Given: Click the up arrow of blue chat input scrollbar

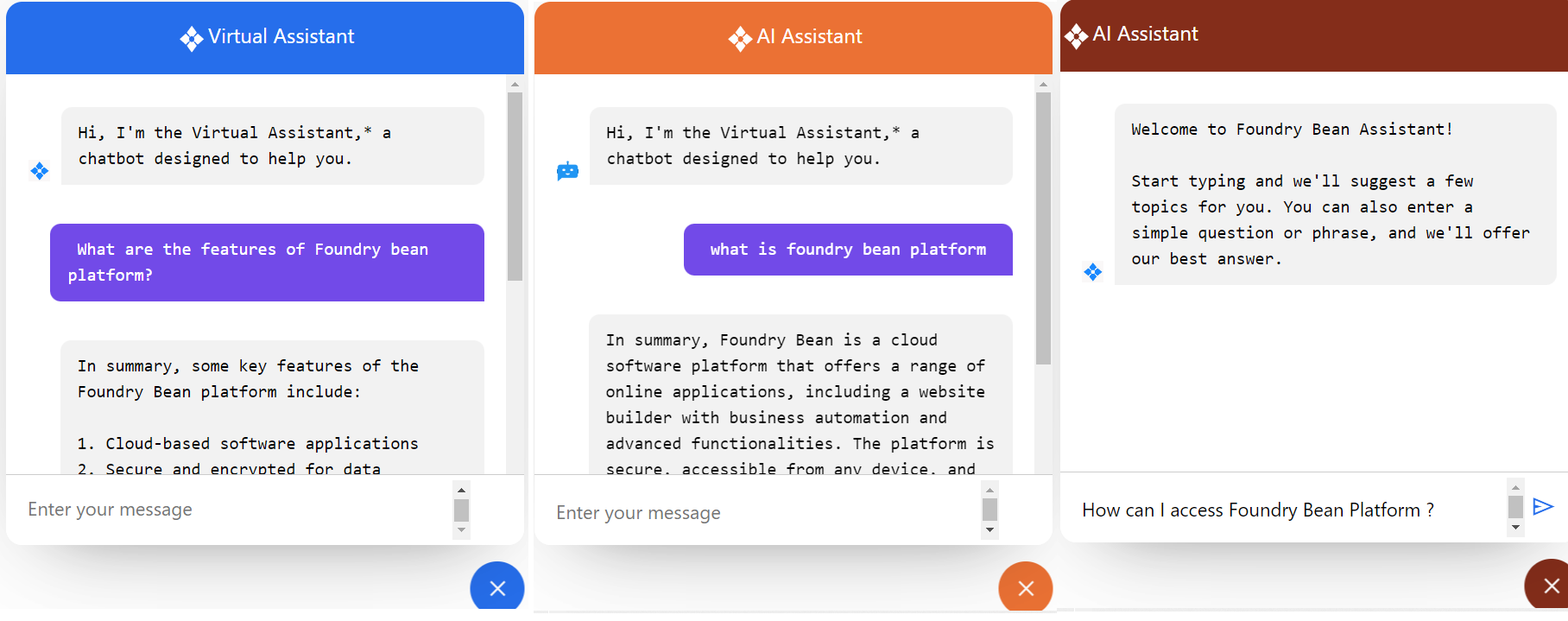Looking at the screenshot, I should point(462,490).
